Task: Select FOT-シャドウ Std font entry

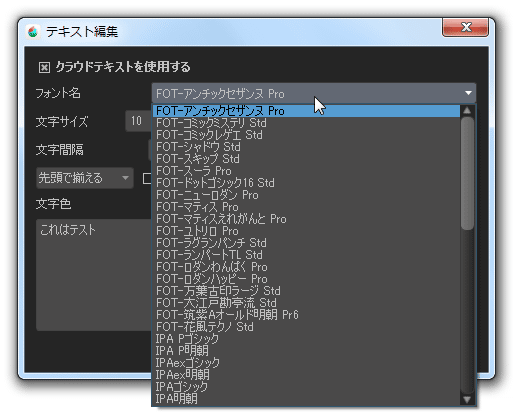Action: coord(306,147)
